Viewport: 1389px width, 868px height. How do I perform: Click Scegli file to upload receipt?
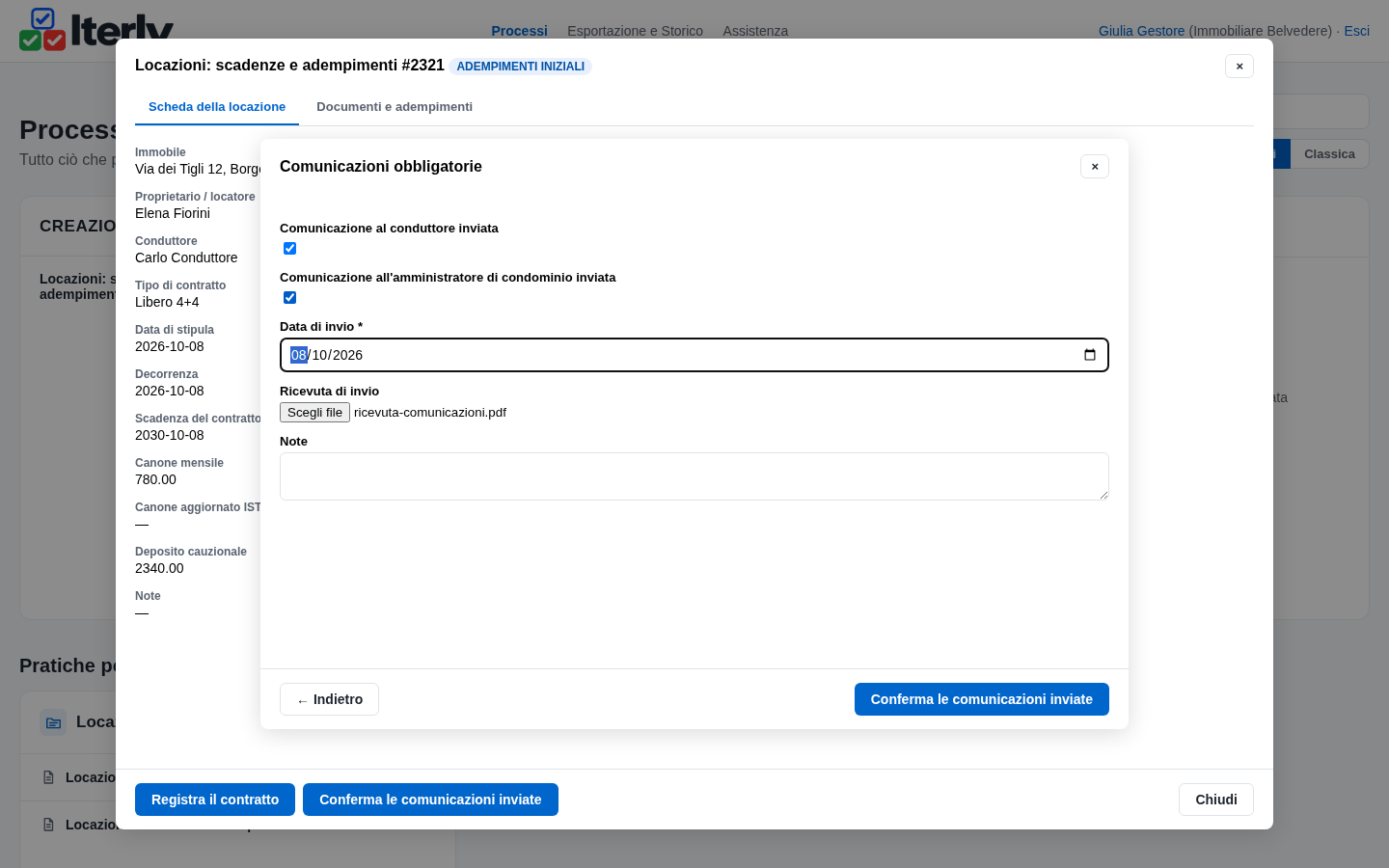click(314, 413)
